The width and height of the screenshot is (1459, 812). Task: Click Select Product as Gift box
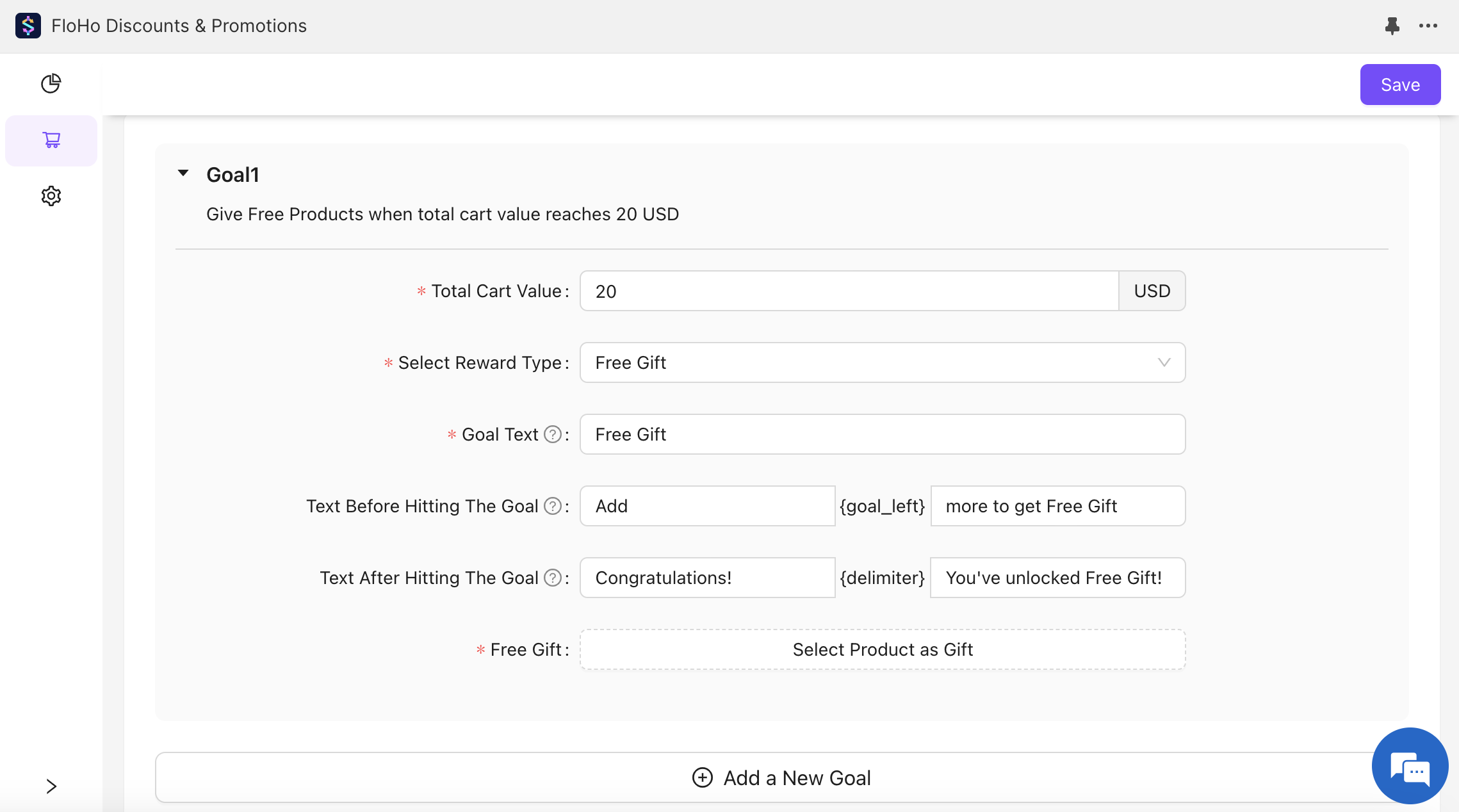[882, 649]
